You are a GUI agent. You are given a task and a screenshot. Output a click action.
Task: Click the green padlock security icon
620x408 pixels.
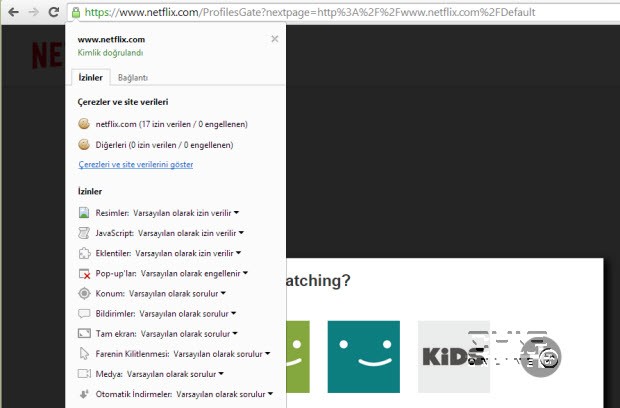76,12
